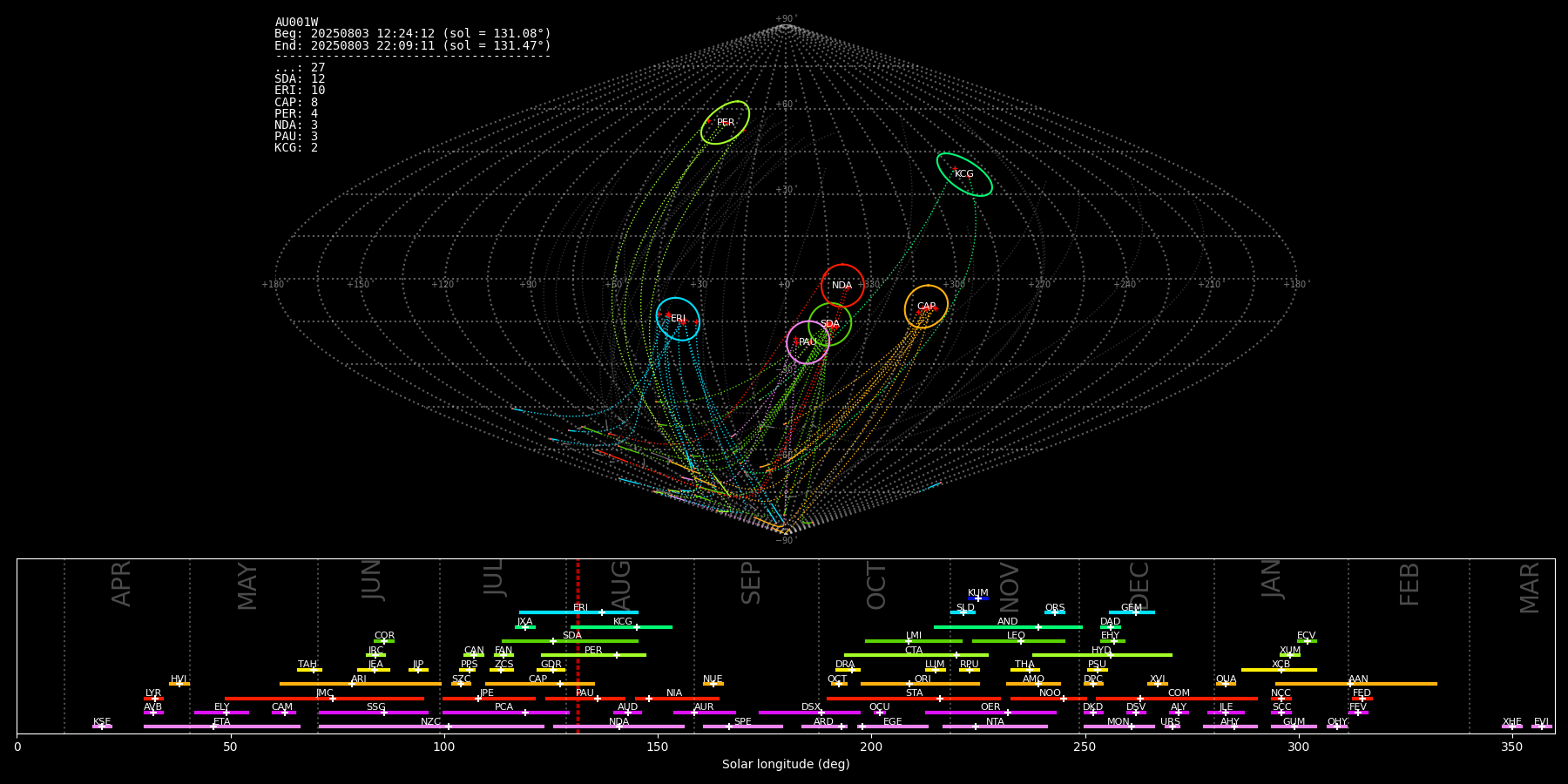Select the CTA shower bar in the timeline
This screenshot has width=1568, height=784.
(x=916, y=655)
